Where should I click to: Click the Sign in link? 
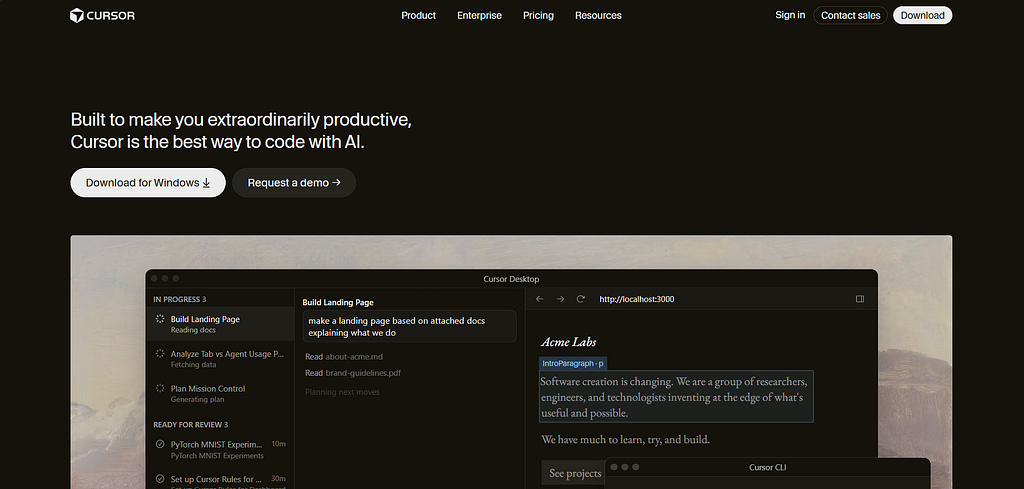[790, 15]
